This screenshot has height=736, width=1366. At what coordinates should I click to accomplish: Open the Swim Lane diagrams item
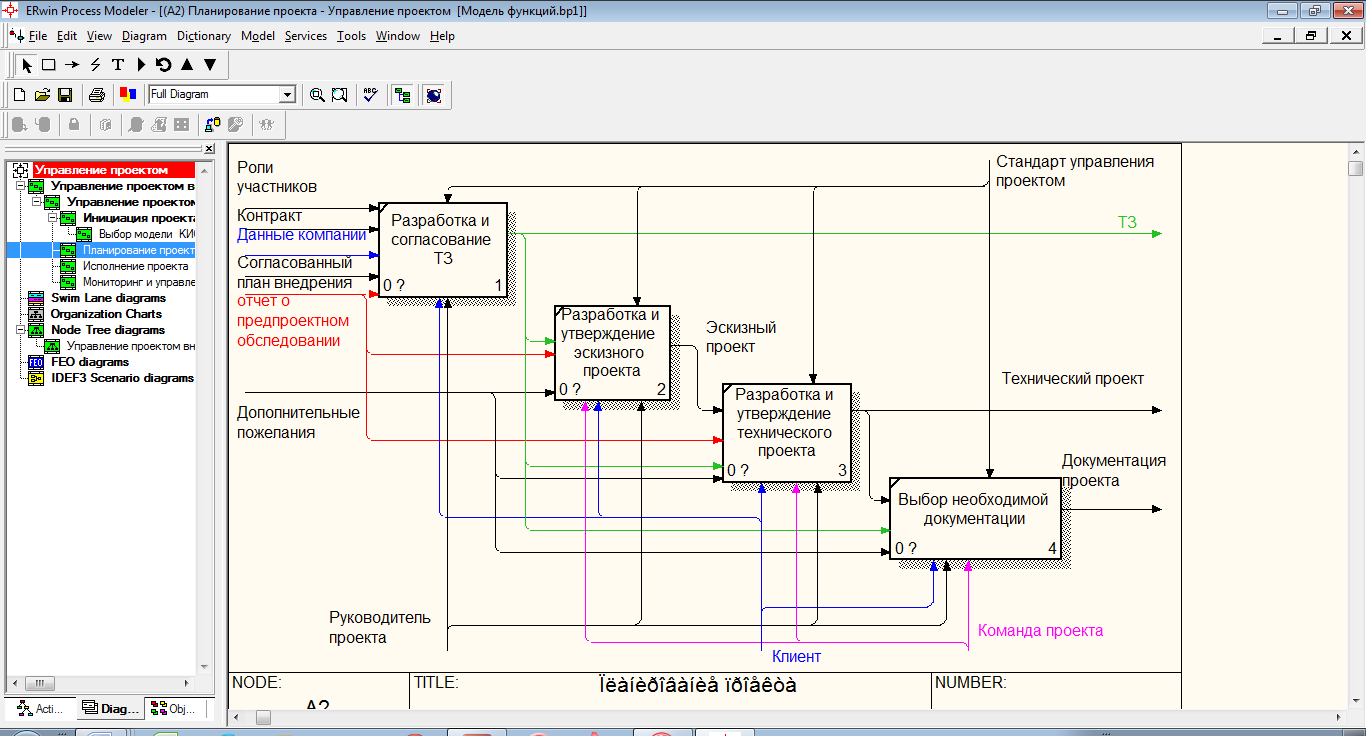108,298
